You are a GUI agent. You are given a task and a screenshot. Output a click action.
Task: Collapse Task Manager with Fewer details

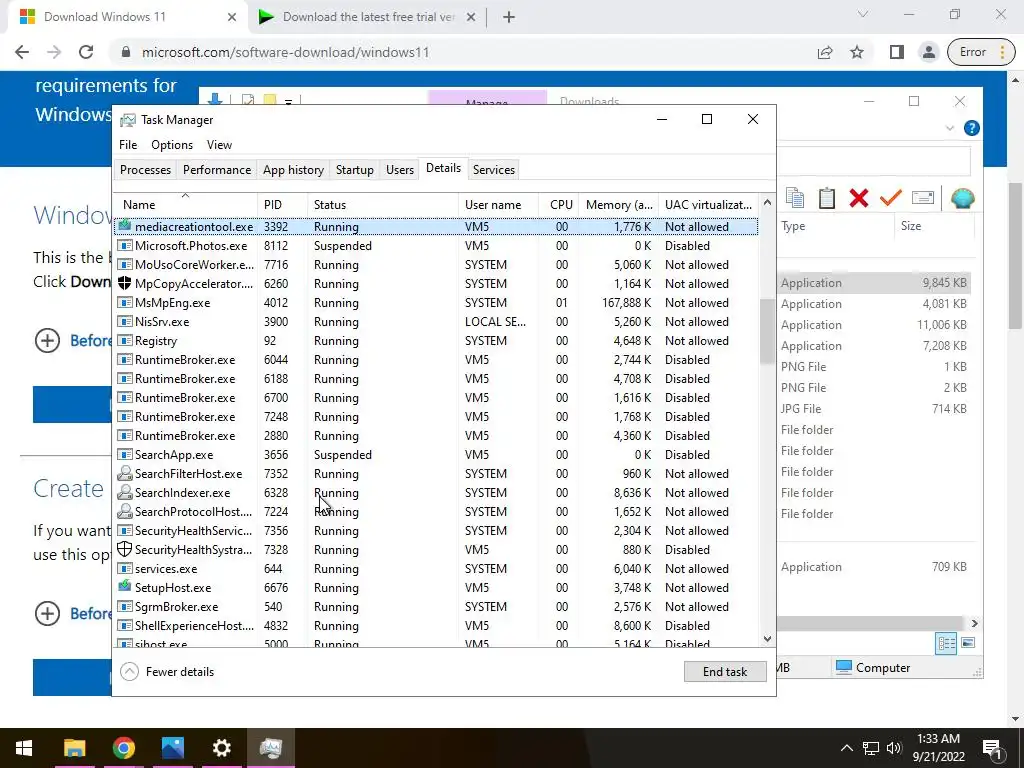168,671
